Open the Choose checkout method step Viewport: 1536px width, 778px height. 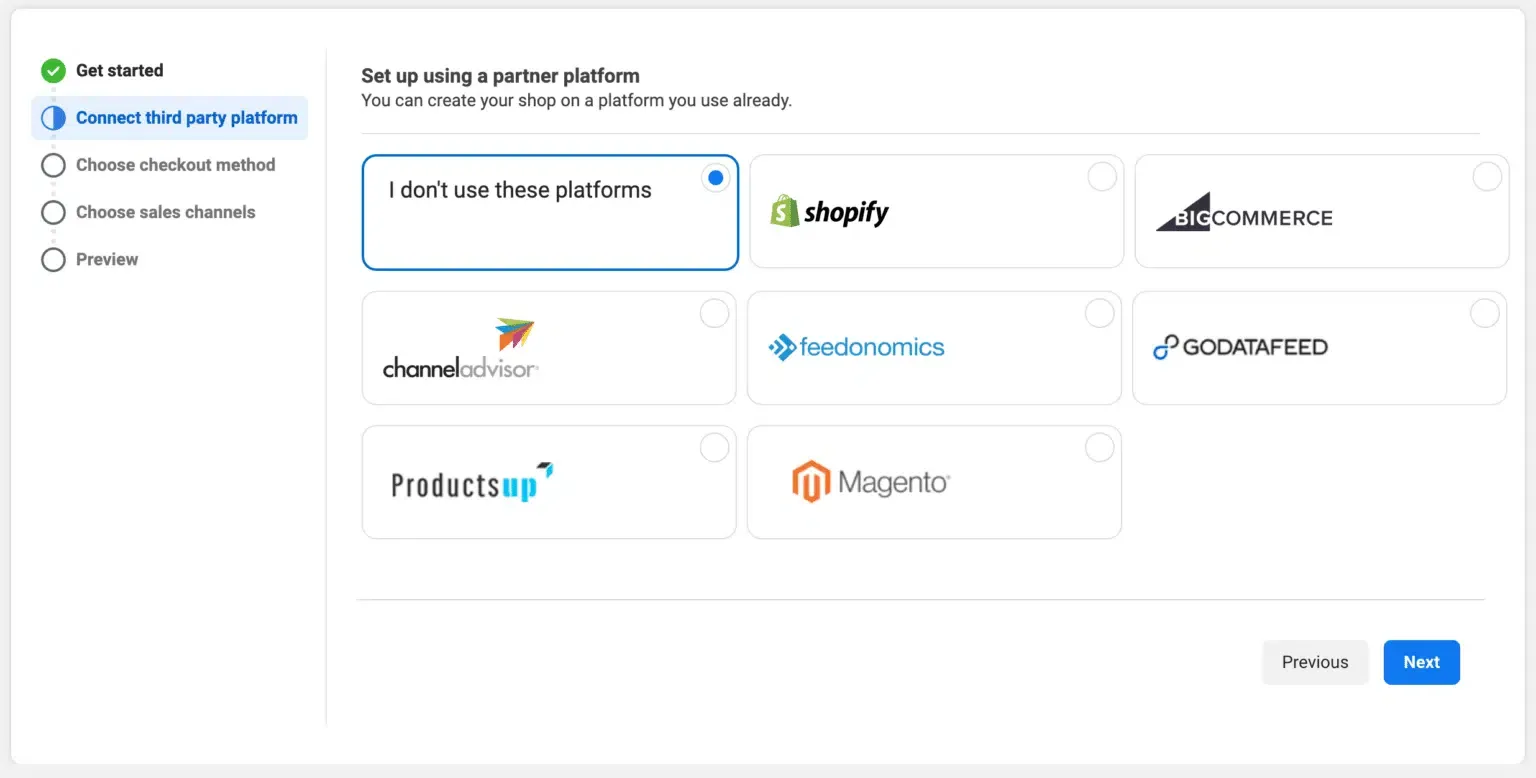coord(176,165)
